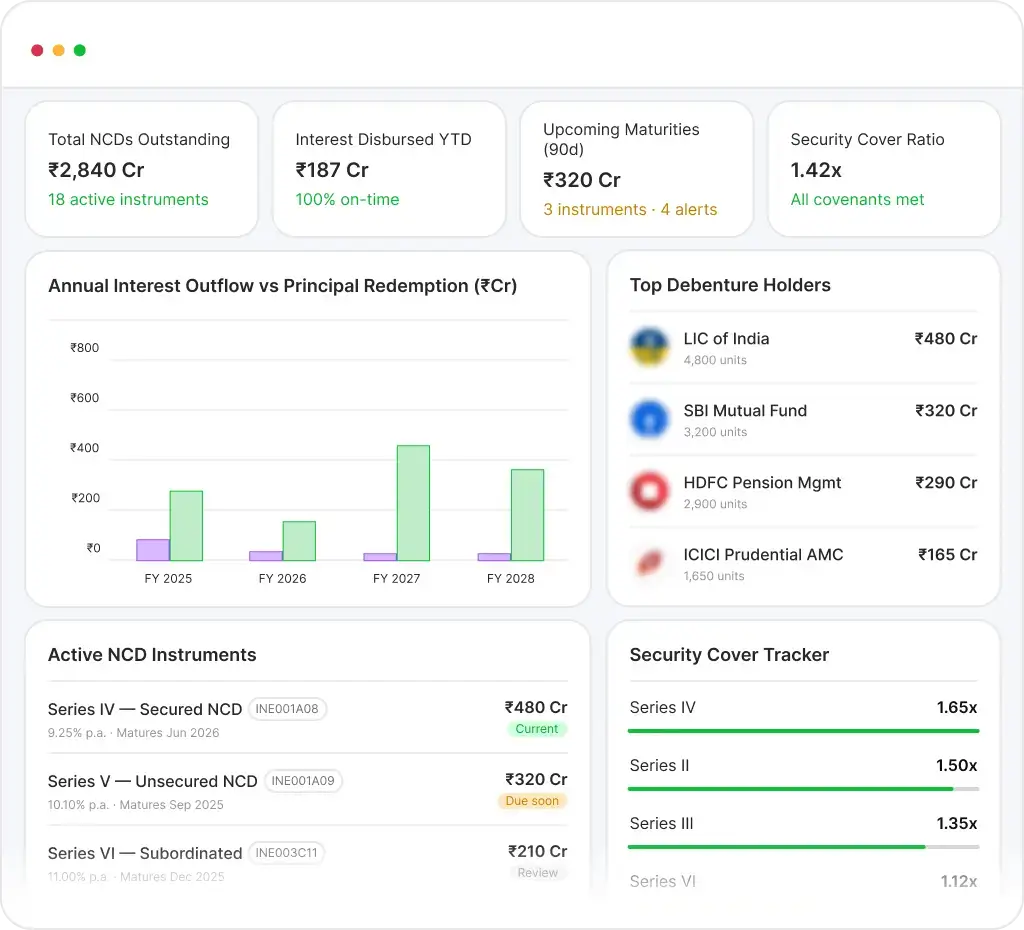This screenshot has height=930, width=1024.
Task: Click the 'All covenants met' text
Action: (857, 199)
